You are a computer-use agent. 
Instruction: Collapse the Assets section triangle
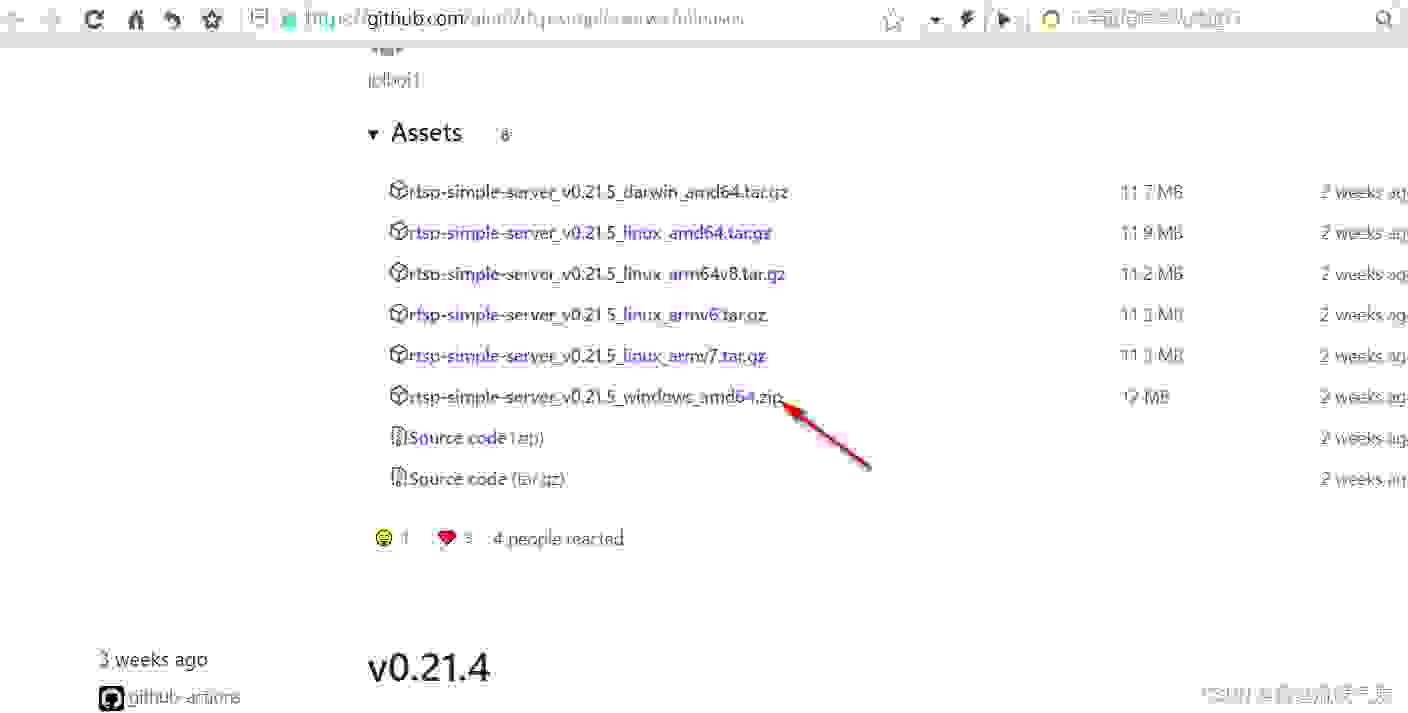[373, 134]
